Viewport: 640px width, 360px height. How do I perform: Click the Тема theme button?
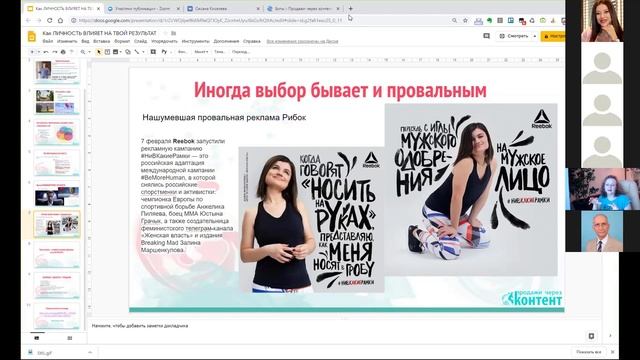pyautogui.click(x=219, y=52)
